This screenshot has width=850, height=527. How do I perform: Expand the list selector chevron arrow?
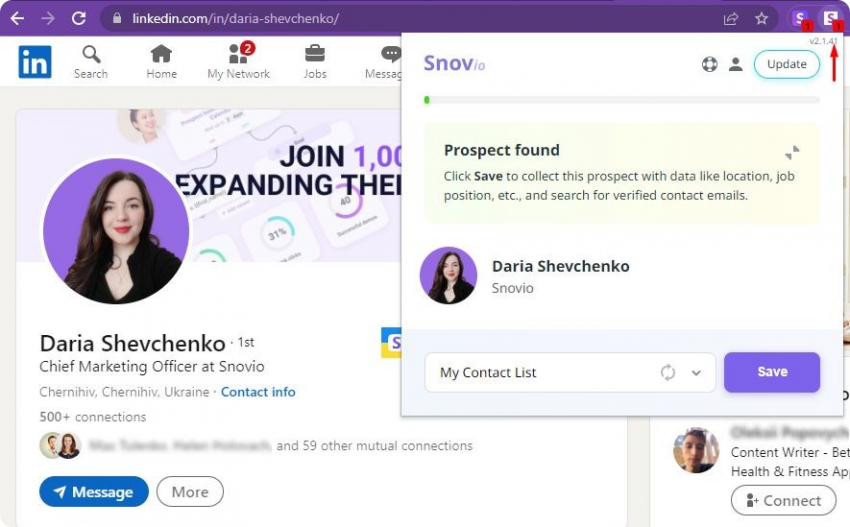point(697,372)
